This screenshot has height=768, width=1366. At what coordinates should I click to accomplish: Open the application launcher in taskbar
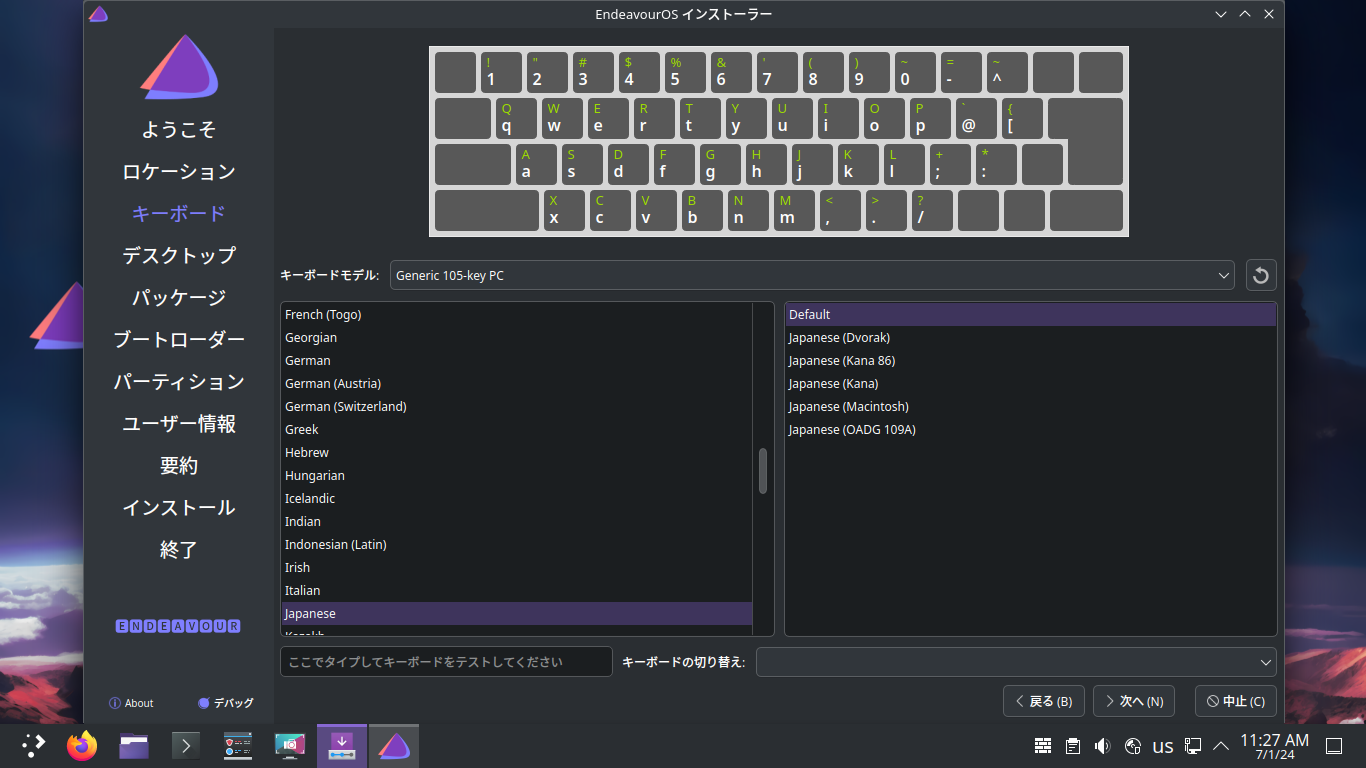(33, 745)
